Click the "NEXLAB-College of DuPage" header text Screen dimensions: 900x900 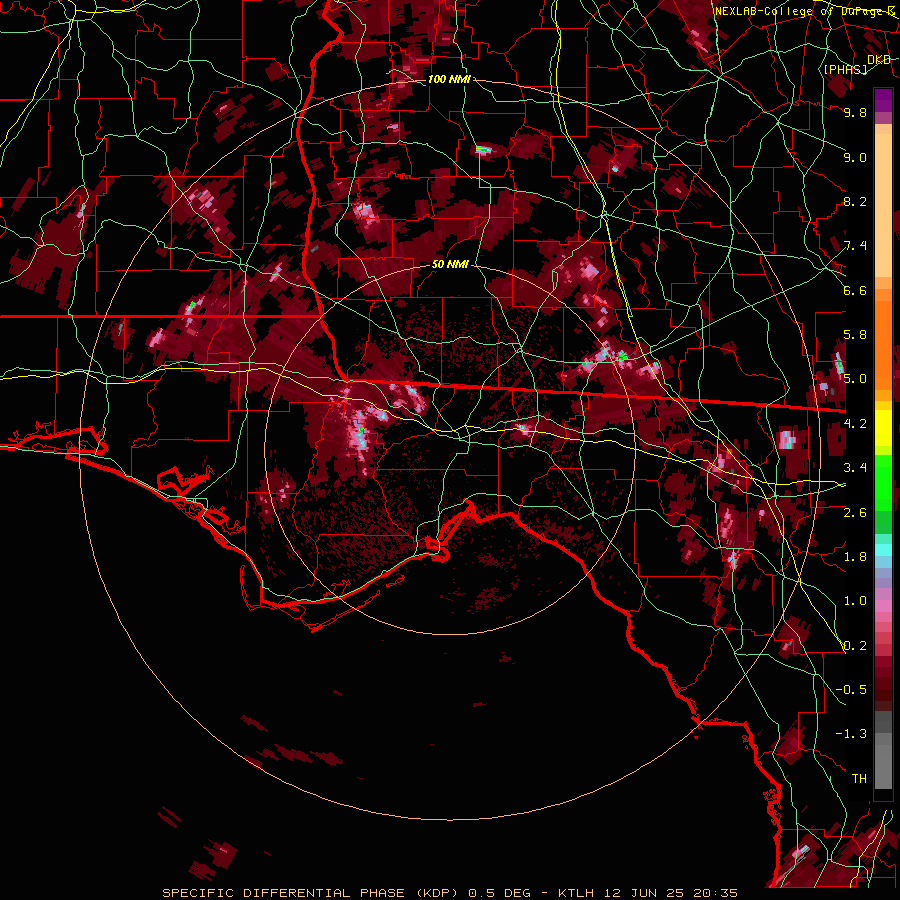[801, 11]
